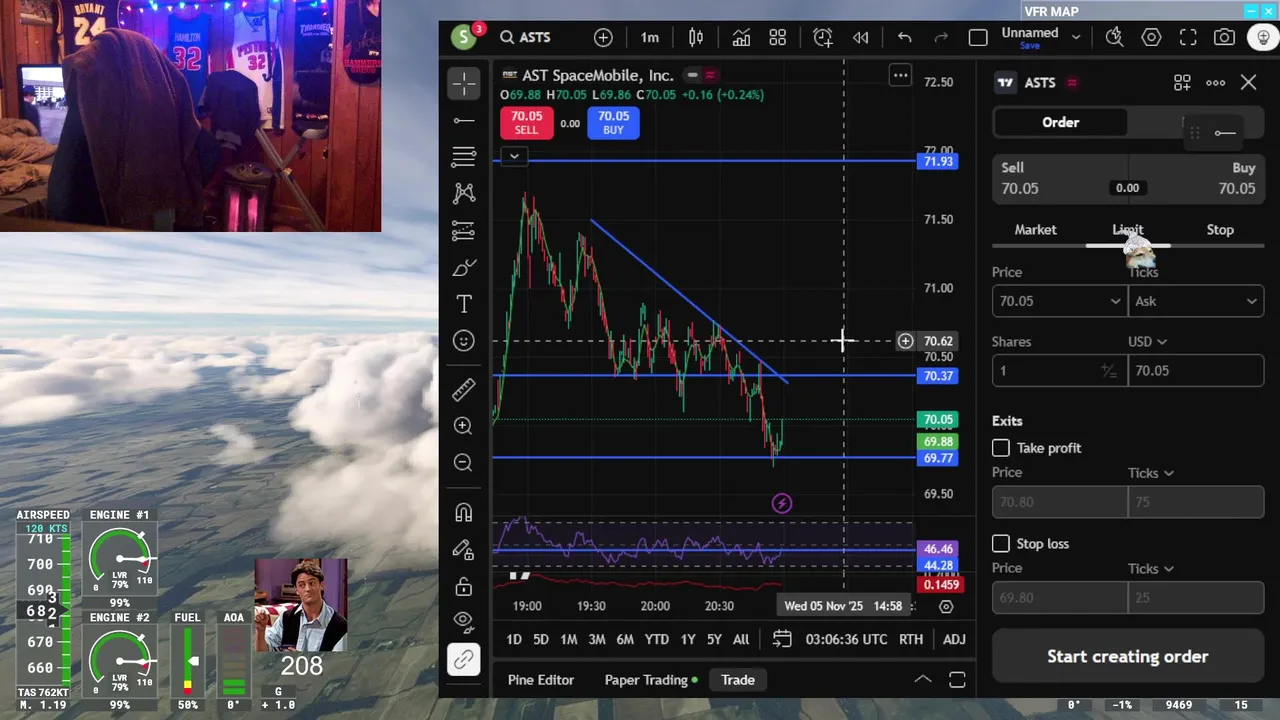Select the All time range
This screenshot has width=1280, height=720.
(741, 639)
